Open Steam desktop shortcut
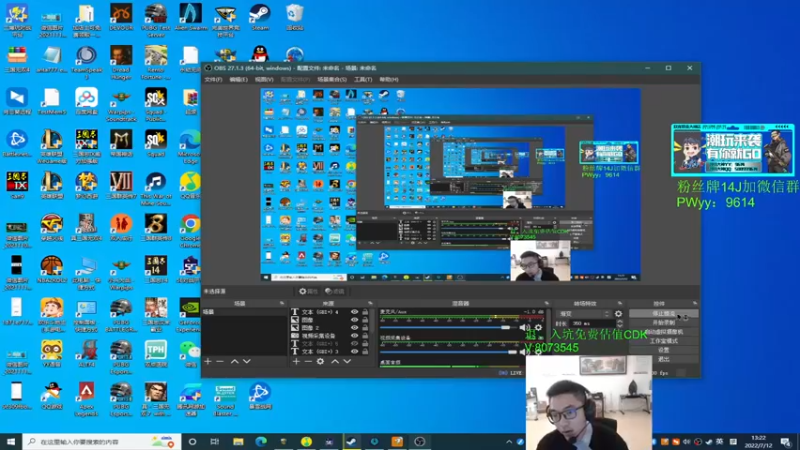The height and width of the screenshot is (450, 800). click(x=260, y=17)
